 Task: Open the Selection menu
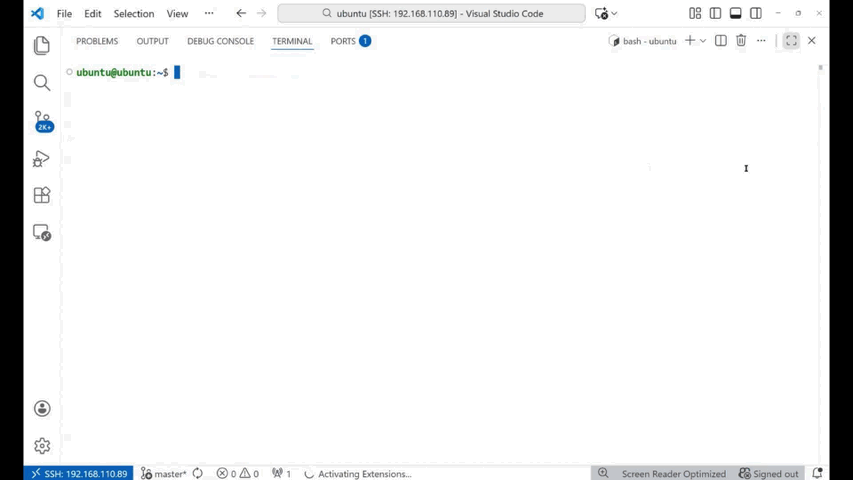(134, 14)
